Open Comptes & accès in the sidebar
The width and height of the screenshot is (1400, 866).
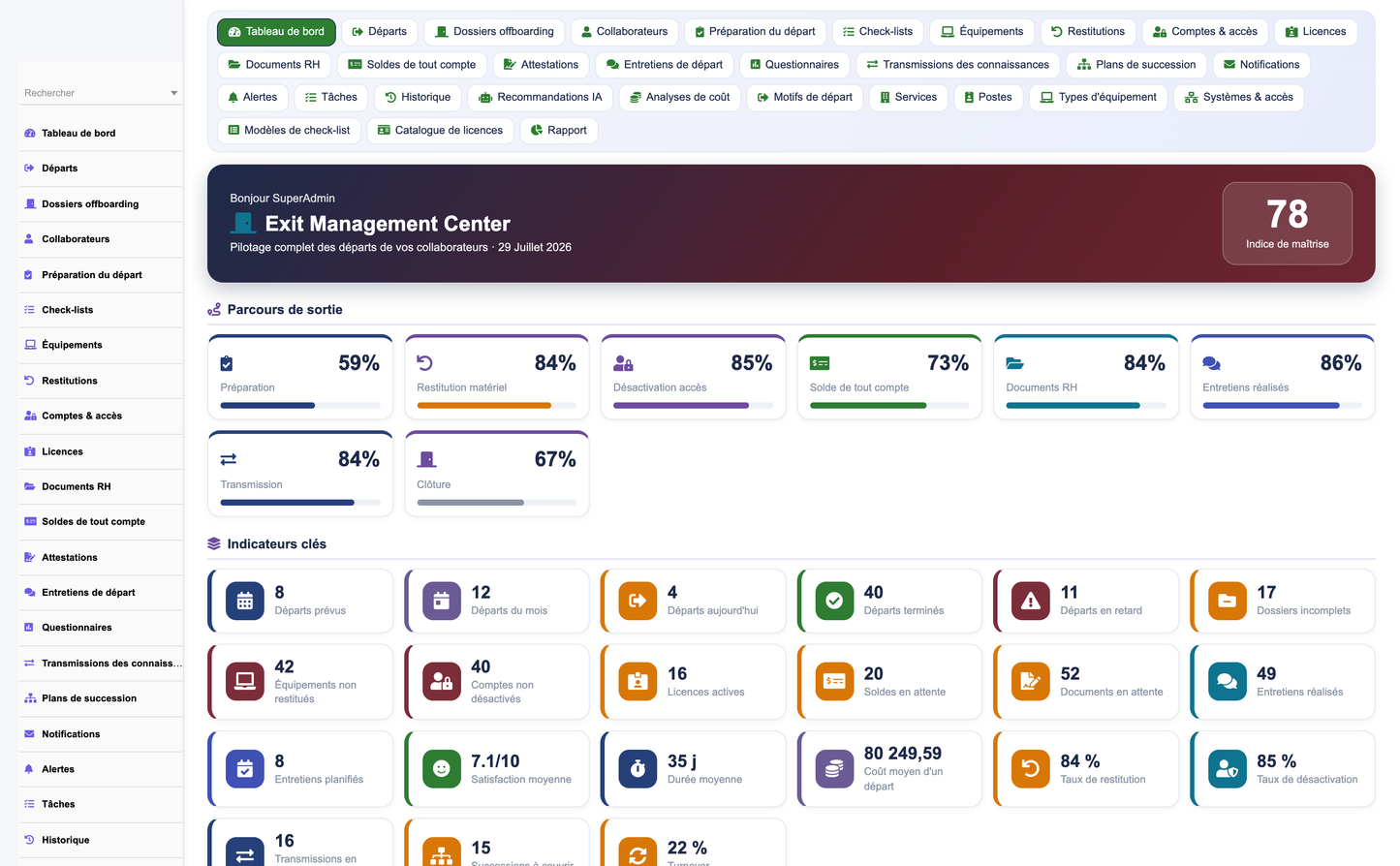(101, 416)
